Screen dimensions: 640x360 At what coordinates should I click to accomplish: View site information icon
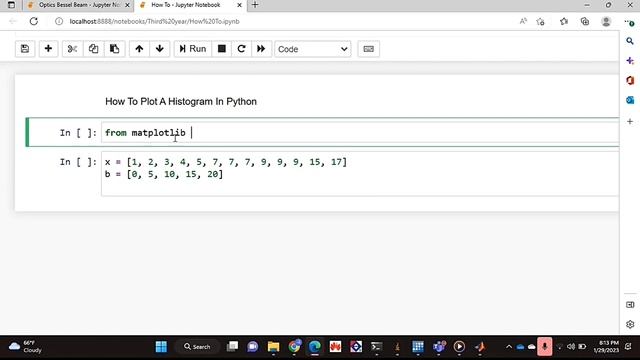pyautogui.click(x=59, y=21)
